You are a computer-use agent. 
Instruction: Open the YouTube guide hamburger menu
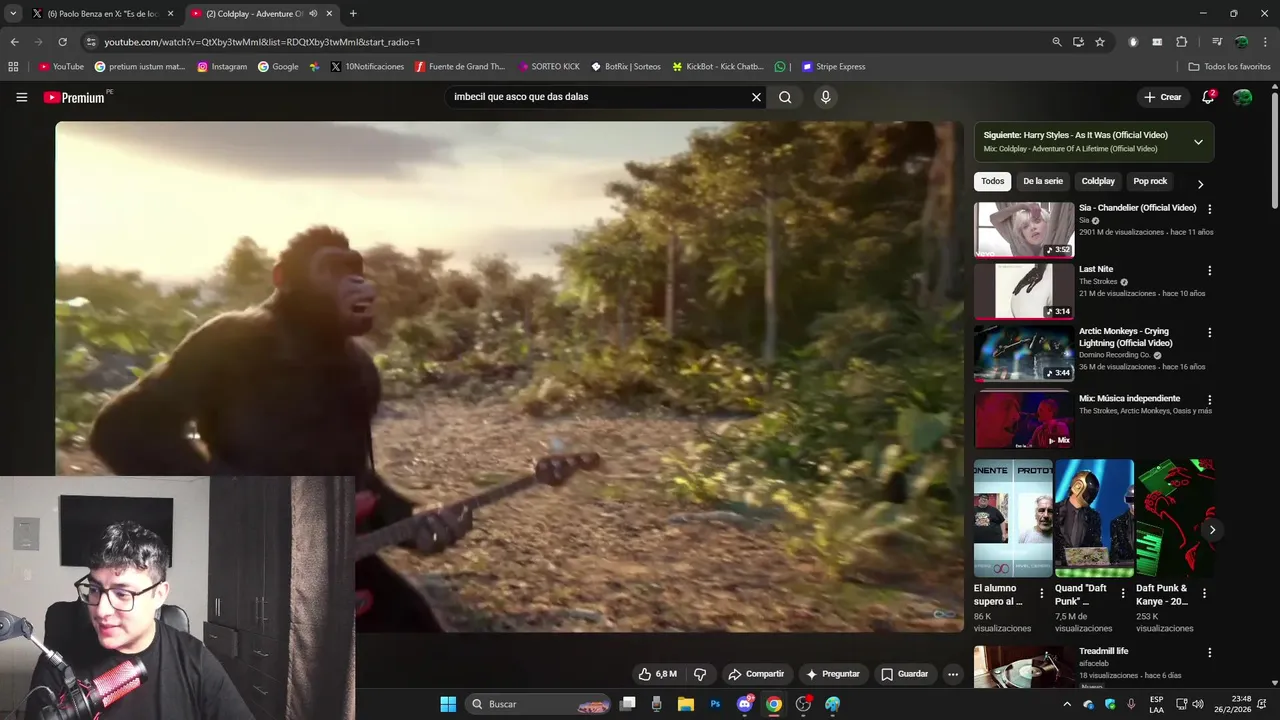(21, 97)
